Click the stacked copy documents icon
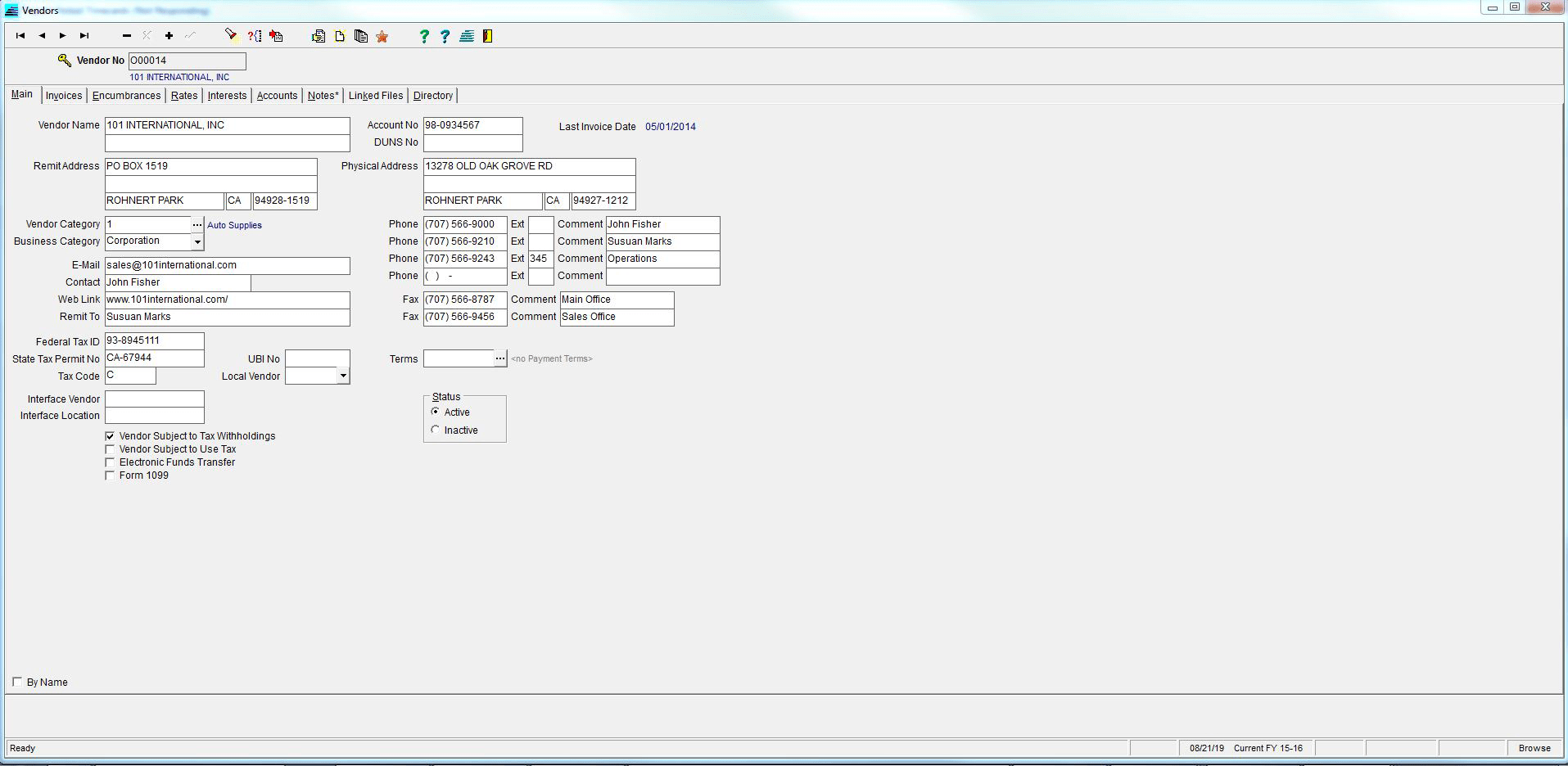The image size is (1568, 766). [361, 36]
